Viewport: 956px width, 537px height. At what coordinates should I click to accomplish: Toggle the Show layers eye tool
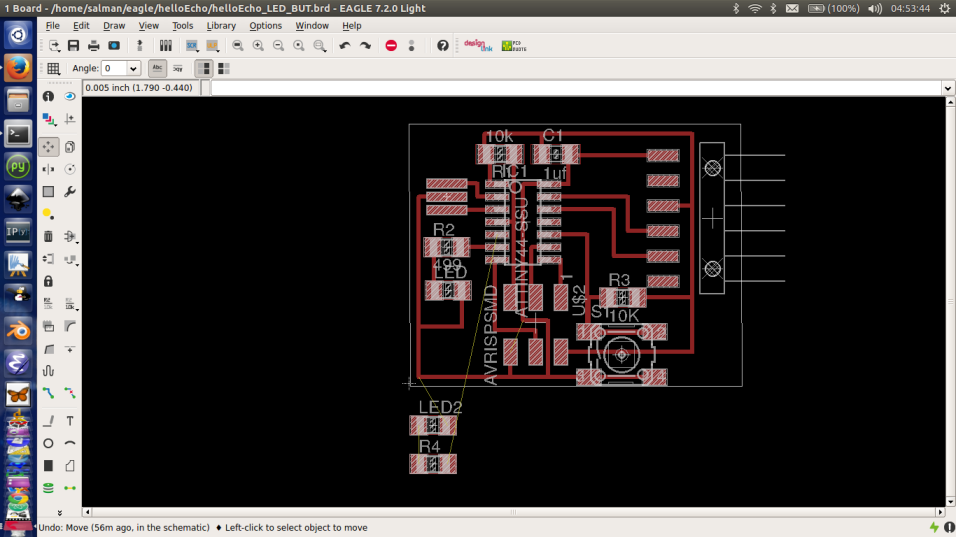[70, 97]
